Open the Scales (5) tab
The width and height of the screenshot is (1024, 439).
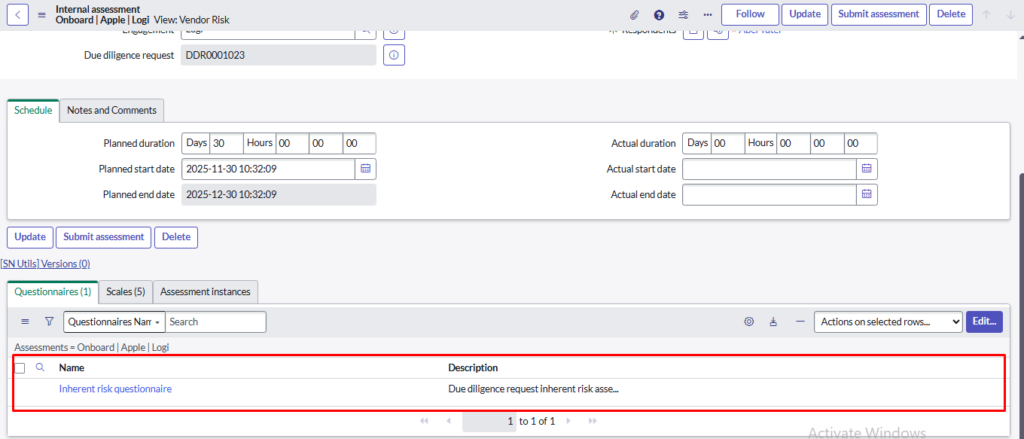click(x=126, y=291)
